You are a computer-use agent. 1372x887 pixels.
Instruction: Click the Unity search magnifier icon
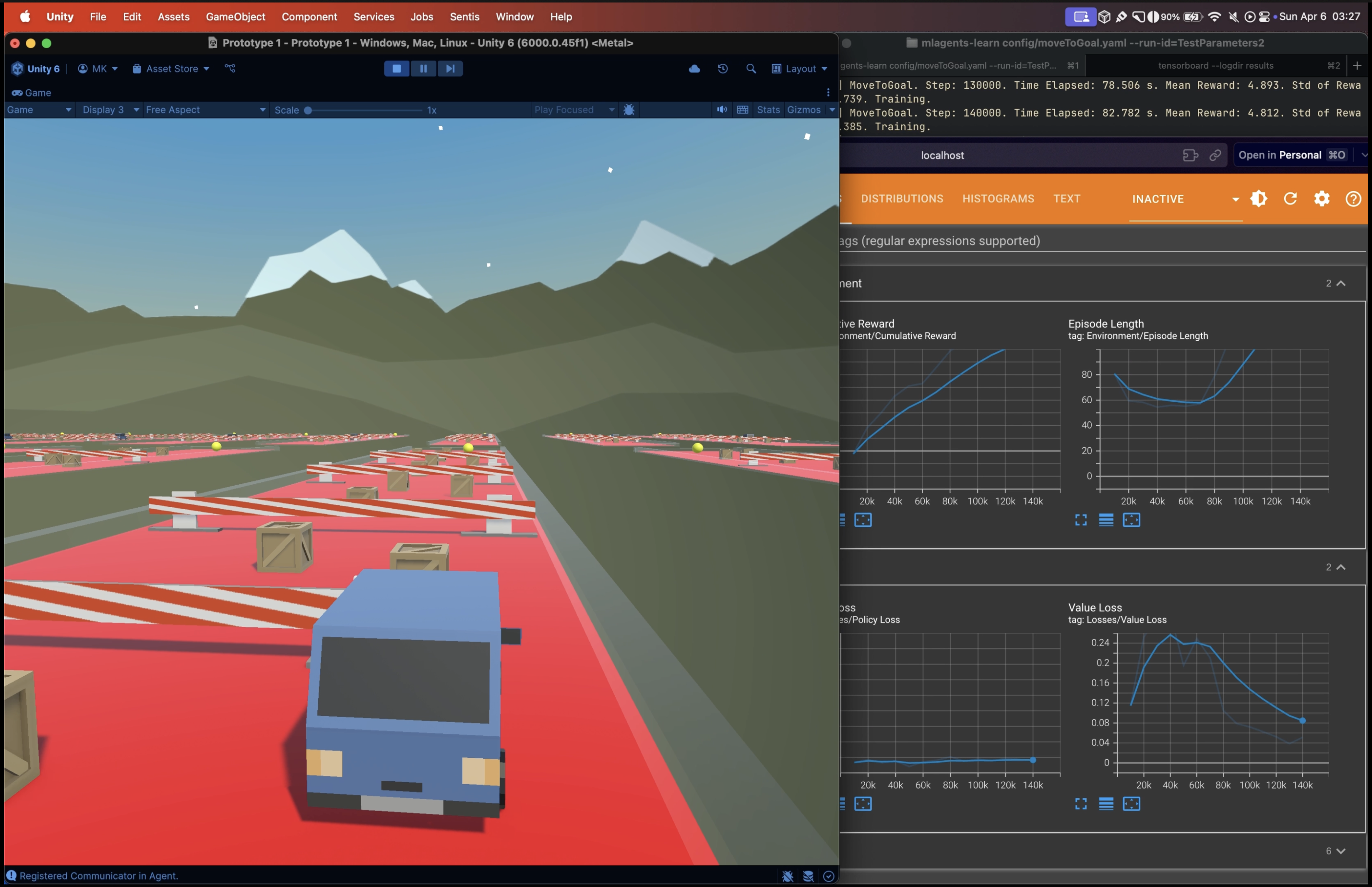751,69
